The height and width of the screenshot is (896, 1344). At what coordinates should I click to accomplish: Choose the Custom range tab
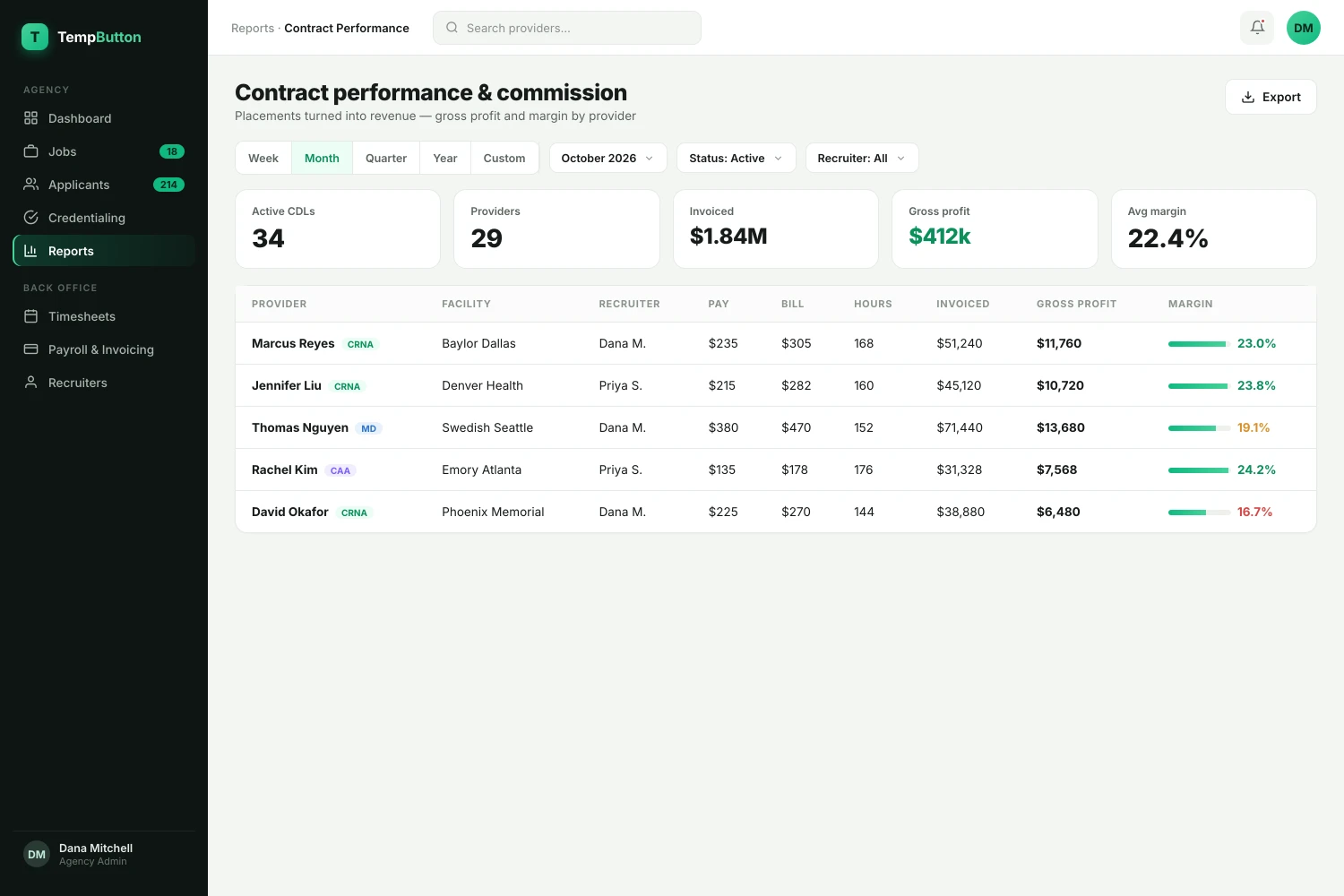tap(504, 158)
